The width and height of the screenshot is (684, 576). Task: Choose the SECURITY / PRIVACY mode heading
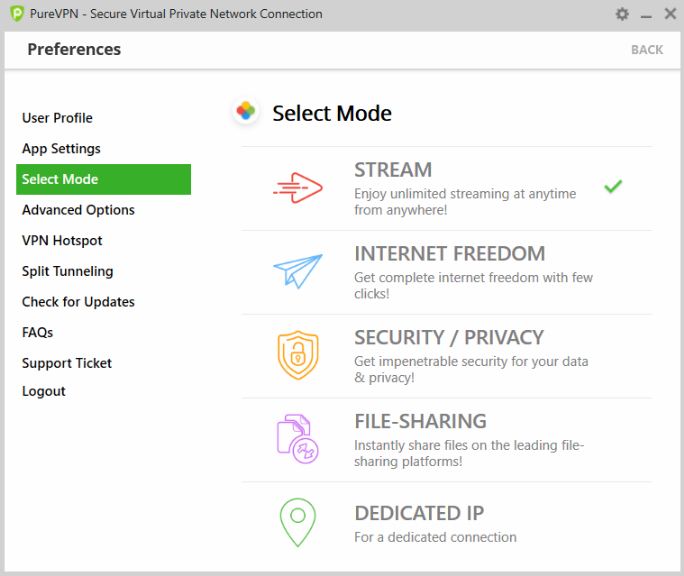449,337
